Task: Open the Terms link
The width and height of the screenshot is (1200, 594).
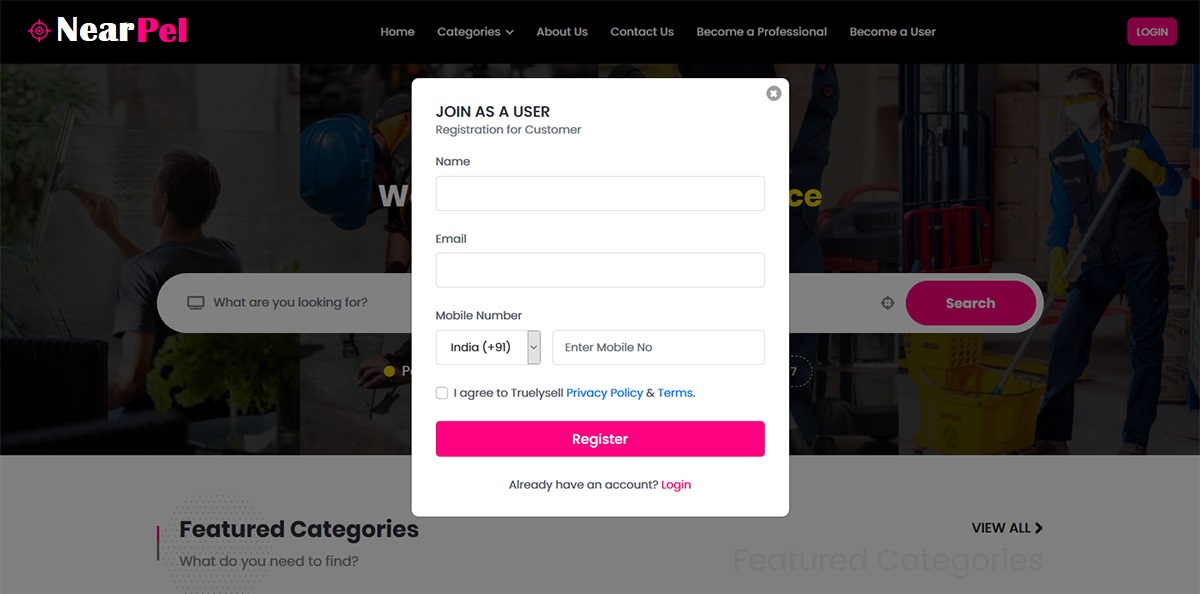Action: click(x=676, y=393)
